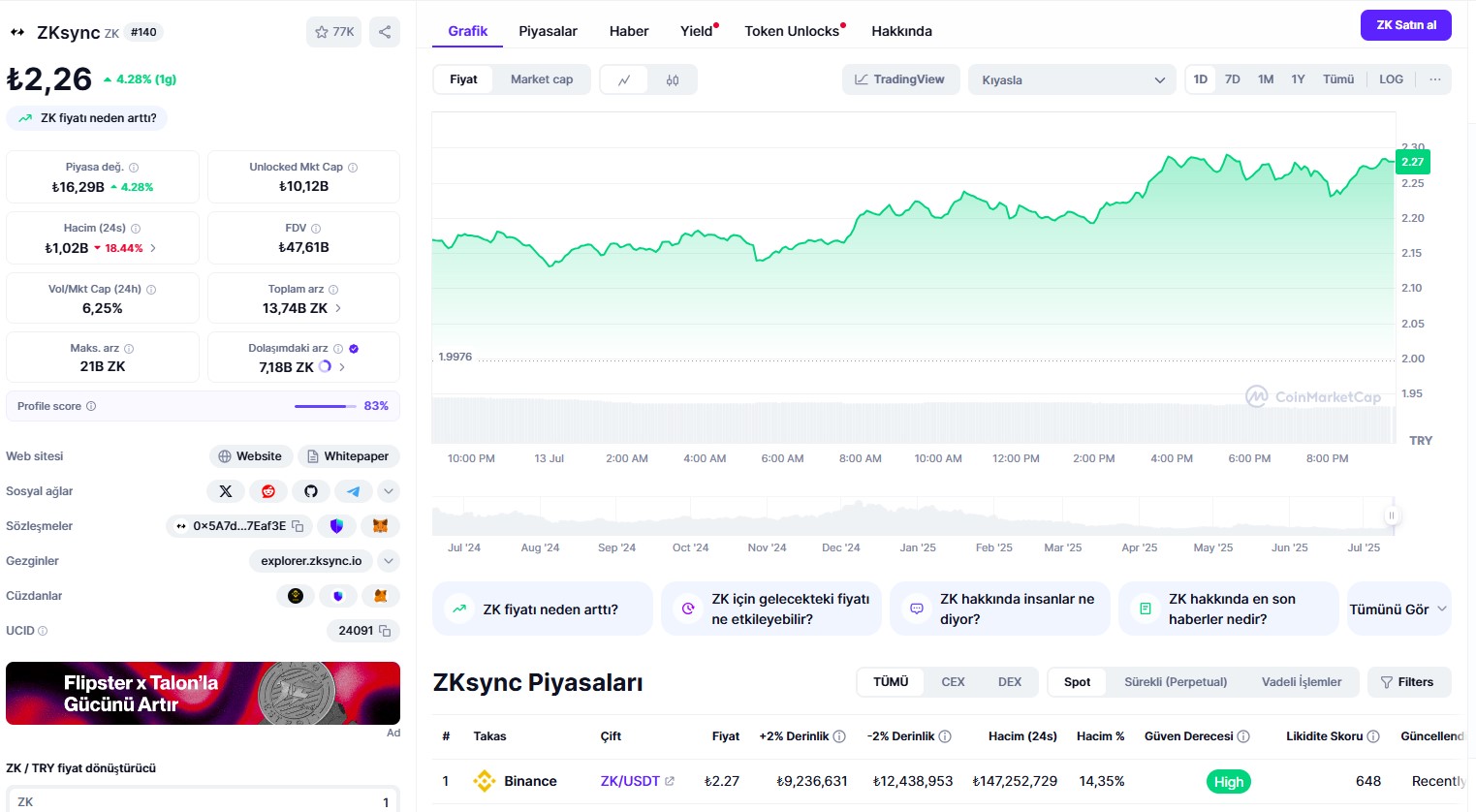The height and width of the screenshot is (812, 1476).
Task: Click verified badge on Dolaşımdaki arz
Action: click(354, 349)
